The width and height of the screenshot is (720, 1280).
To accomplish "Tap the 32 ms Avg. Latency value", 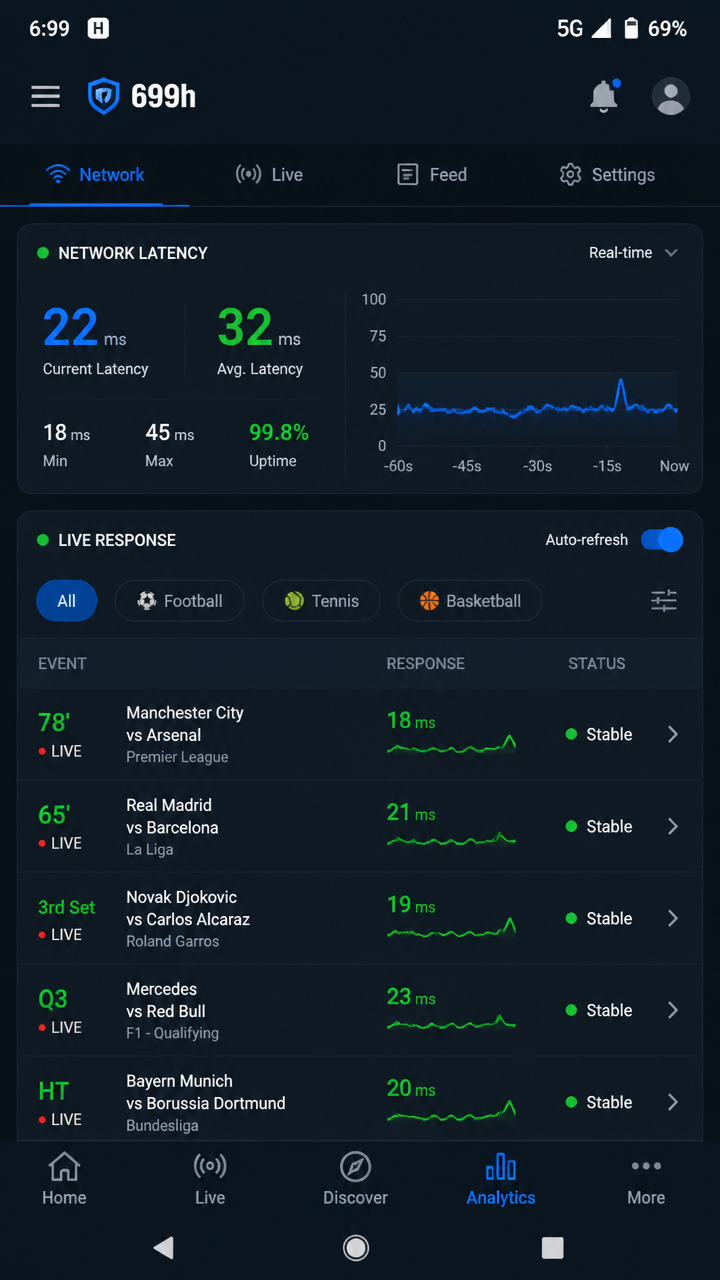I will [x=259, y=328].
